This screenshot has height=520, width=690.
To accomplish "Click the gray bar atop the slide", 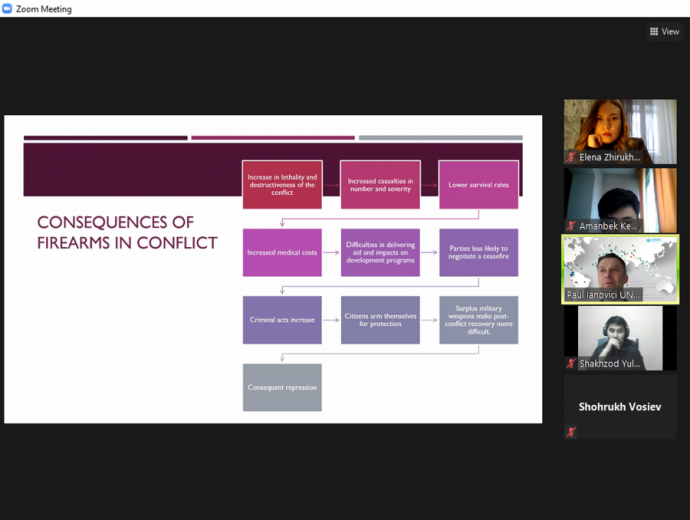I will pyautogui.click(x=440, y=138).
